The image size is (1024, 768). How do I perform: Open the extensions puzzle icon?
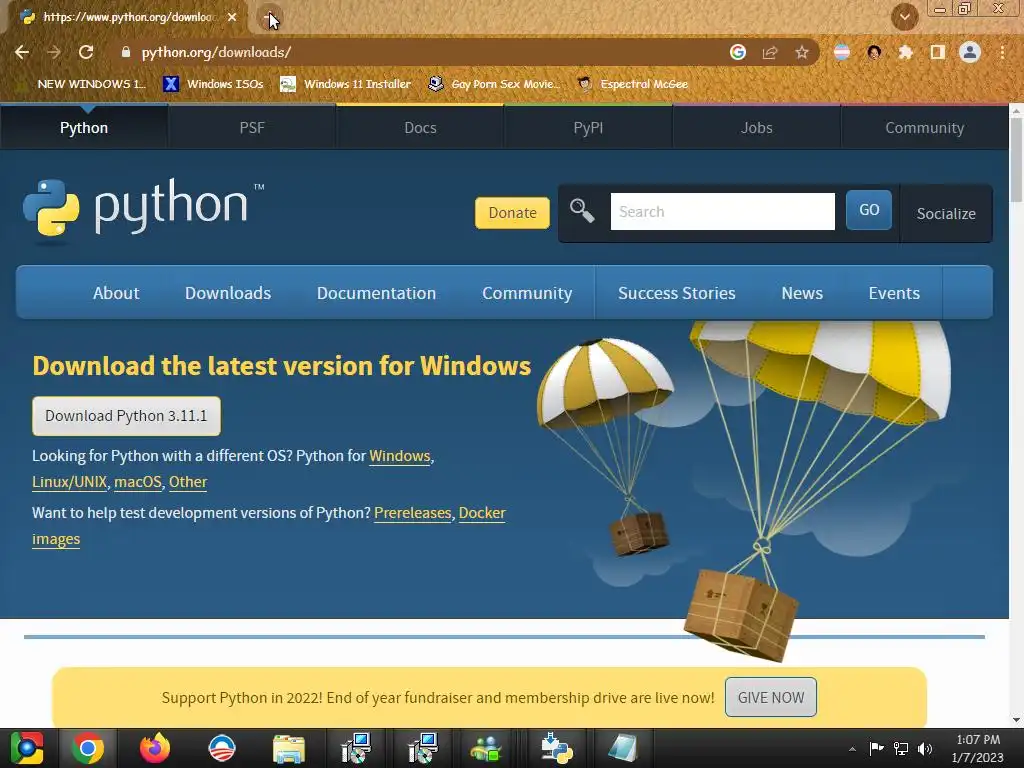click(905, 52)
